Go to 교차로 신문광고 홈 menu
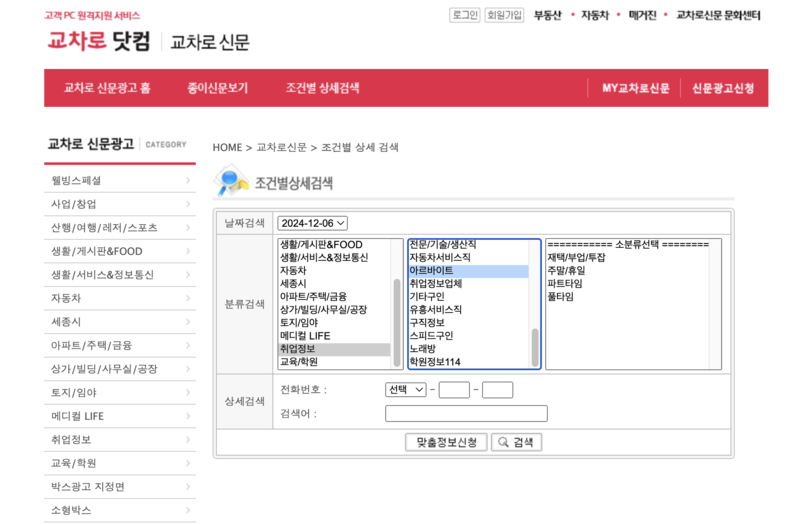This screenshot has width=800, height=525. pos(107,88)
